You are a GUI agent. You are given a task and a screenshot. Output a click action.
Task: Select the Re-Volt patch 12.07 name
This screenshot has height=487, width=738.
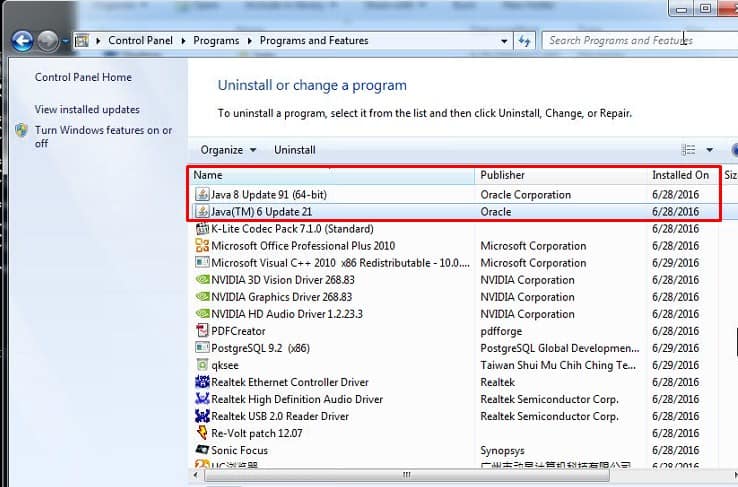click(257, 433)
